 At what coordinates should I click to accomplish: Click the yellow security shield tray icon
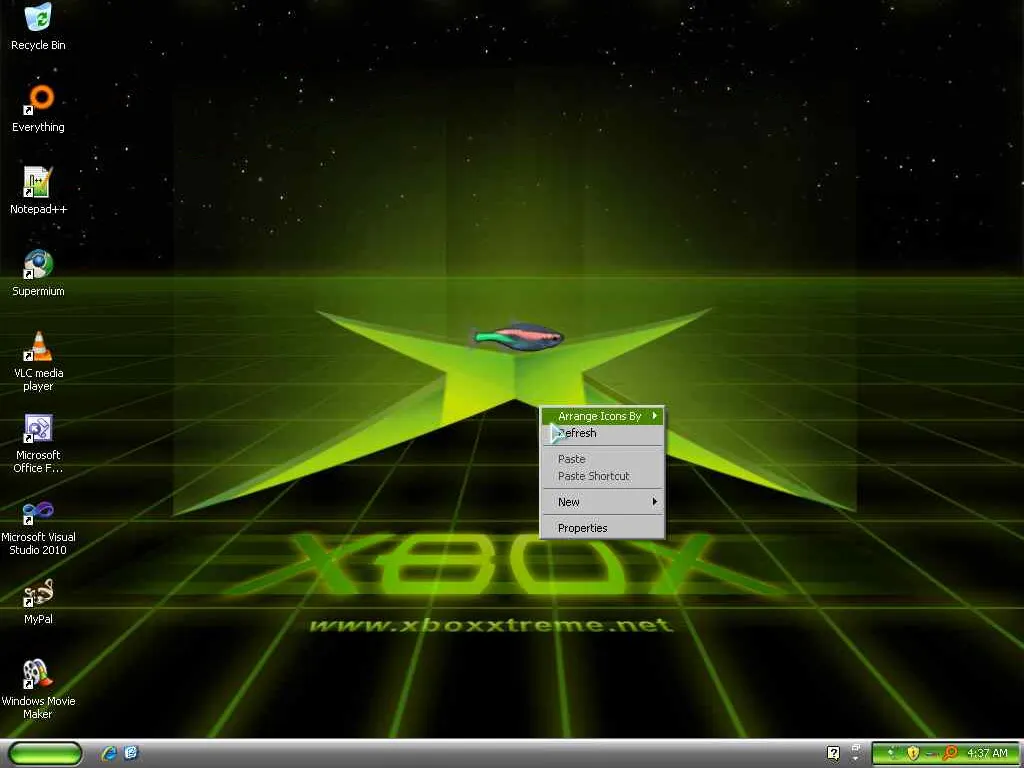point(913,753)
